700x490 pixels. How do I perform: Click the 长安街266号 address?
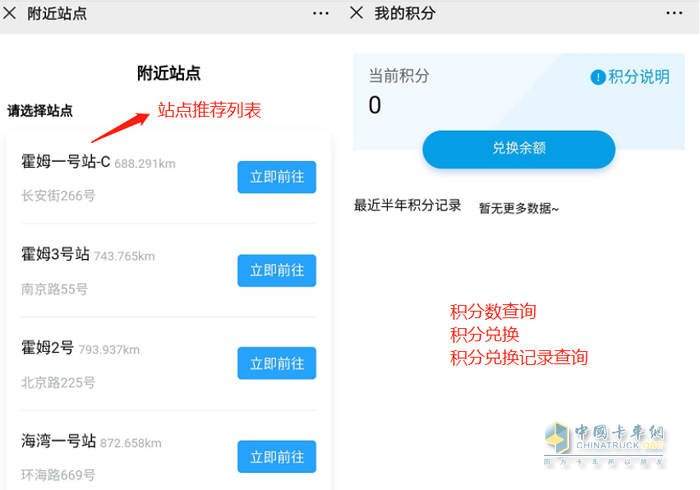tap(58, 196)
